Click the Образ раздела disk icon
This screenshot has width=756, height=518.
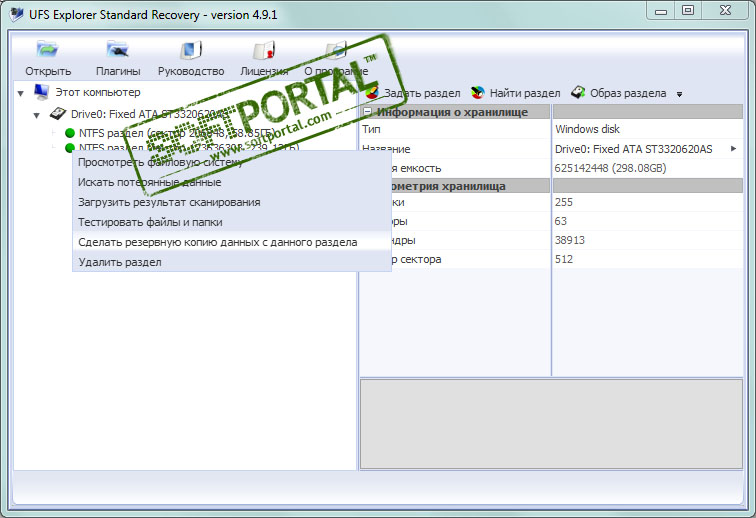(578, 92)
